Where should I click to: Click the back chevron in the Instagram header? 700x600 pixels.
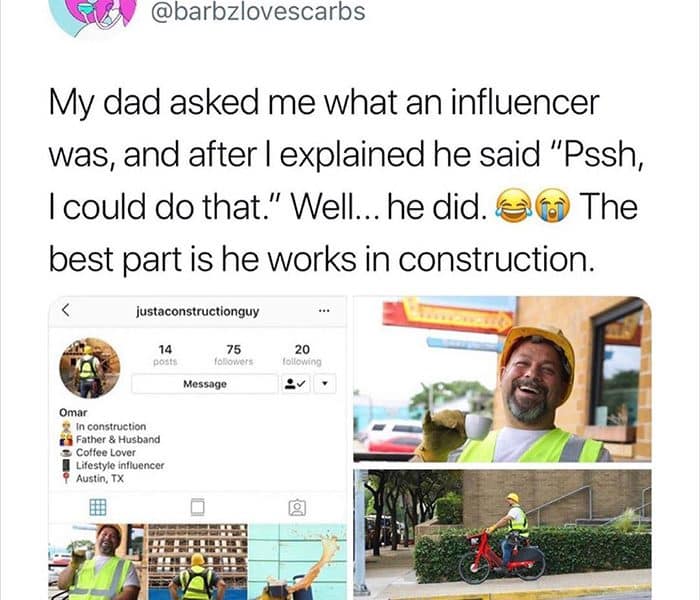coord(66,310)
